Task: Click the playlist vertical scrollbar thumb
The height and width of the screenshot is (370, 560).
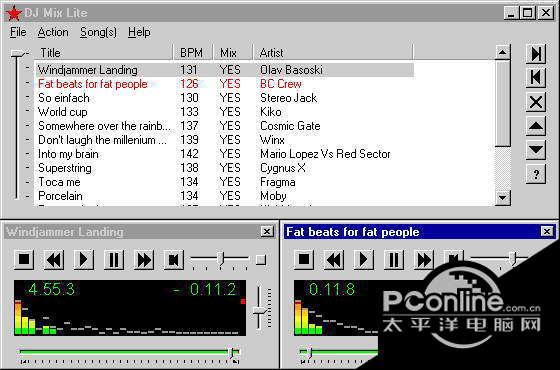Action: click(x=502, y=103)
